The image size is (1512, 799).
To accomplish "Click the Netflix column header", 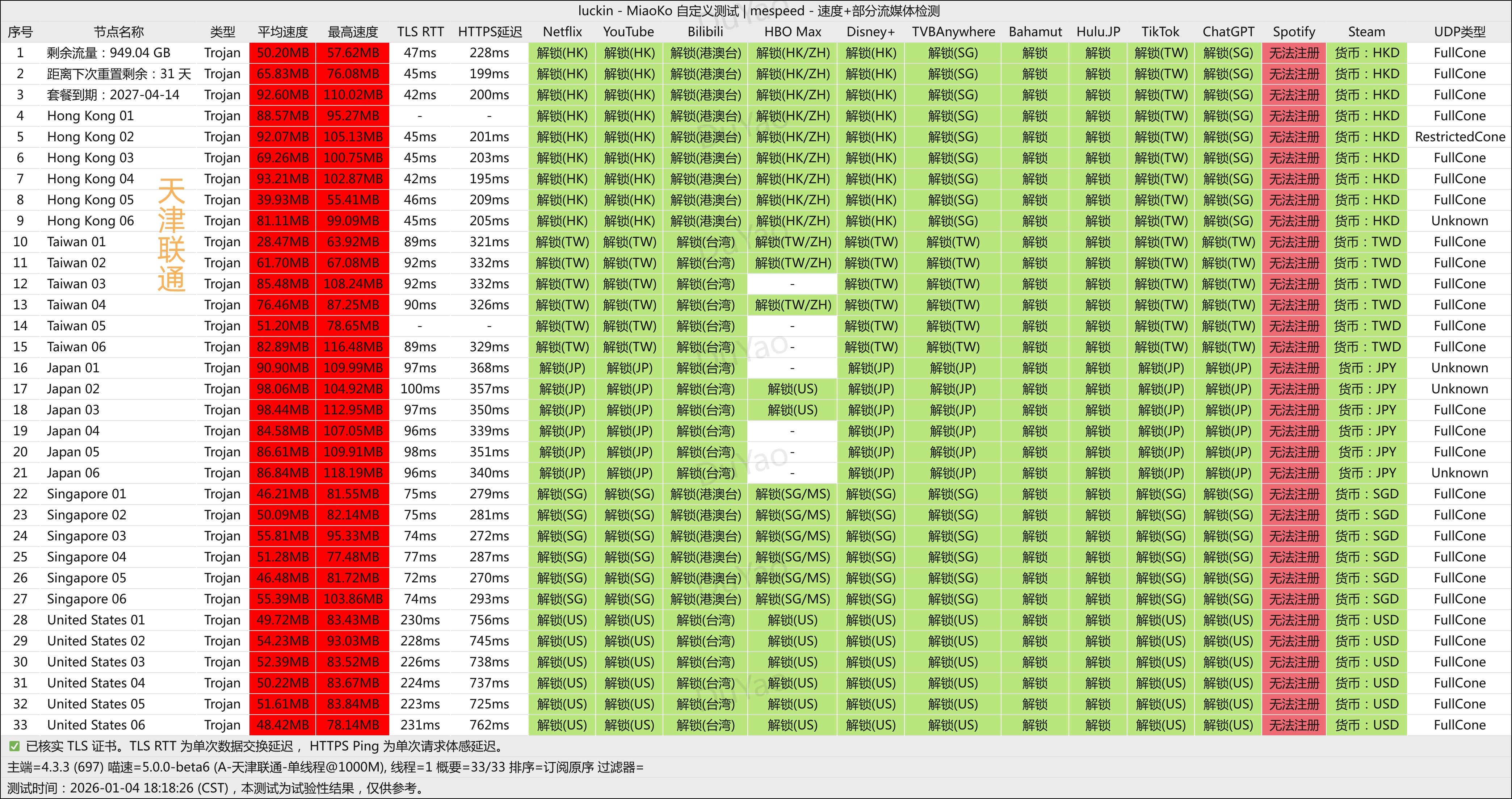I will pos(562,32).
